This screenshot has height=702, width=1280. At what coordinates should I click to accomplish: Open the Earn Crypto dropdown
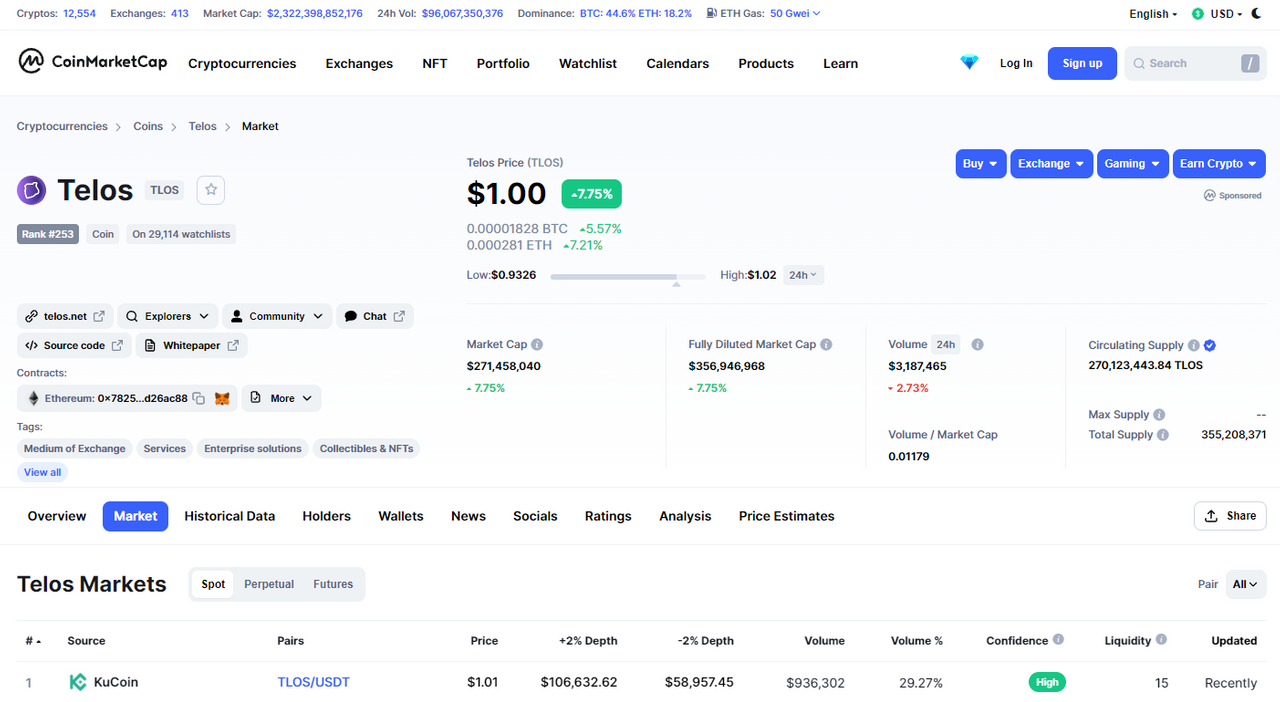click(1219, 164)
